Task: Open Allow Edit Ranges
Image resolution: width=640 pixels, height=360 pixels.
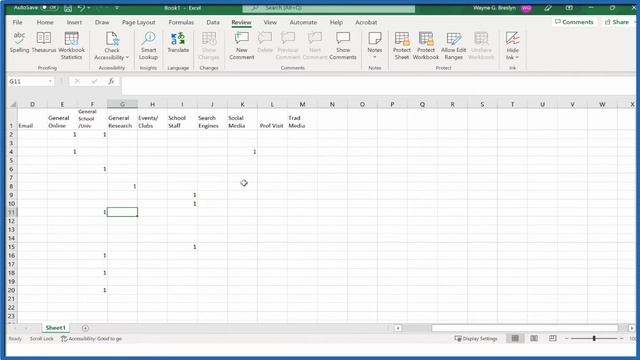Action: (453, 46)
